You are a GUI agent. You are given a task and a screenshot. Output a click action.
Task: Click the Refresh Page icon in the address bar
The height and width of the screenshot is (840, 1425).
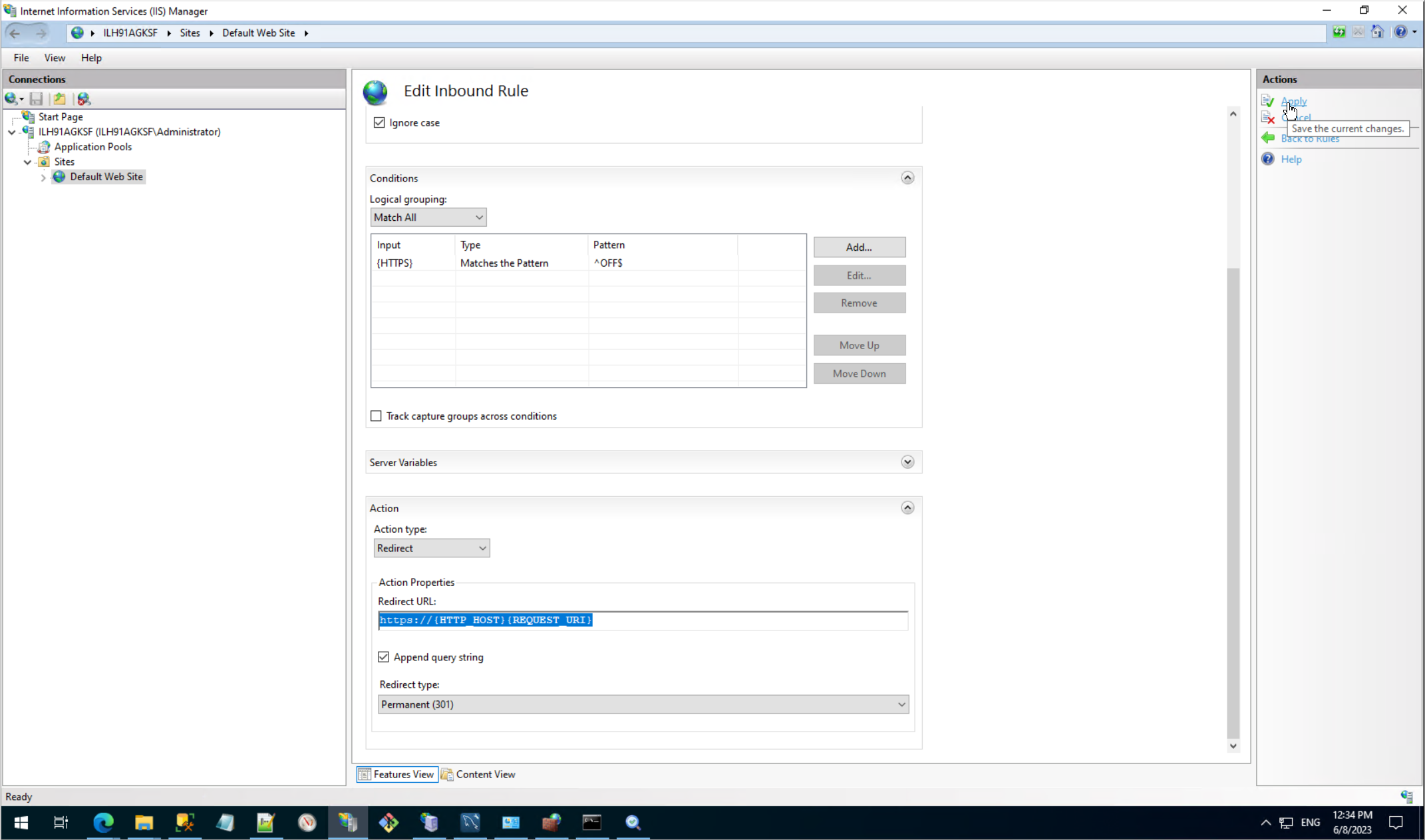tap(1339, 33)
